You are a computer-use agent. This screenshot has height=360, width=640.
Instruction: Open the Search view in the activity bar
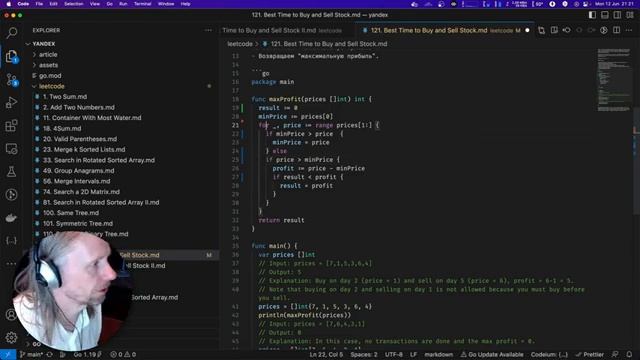pos(11,33)
